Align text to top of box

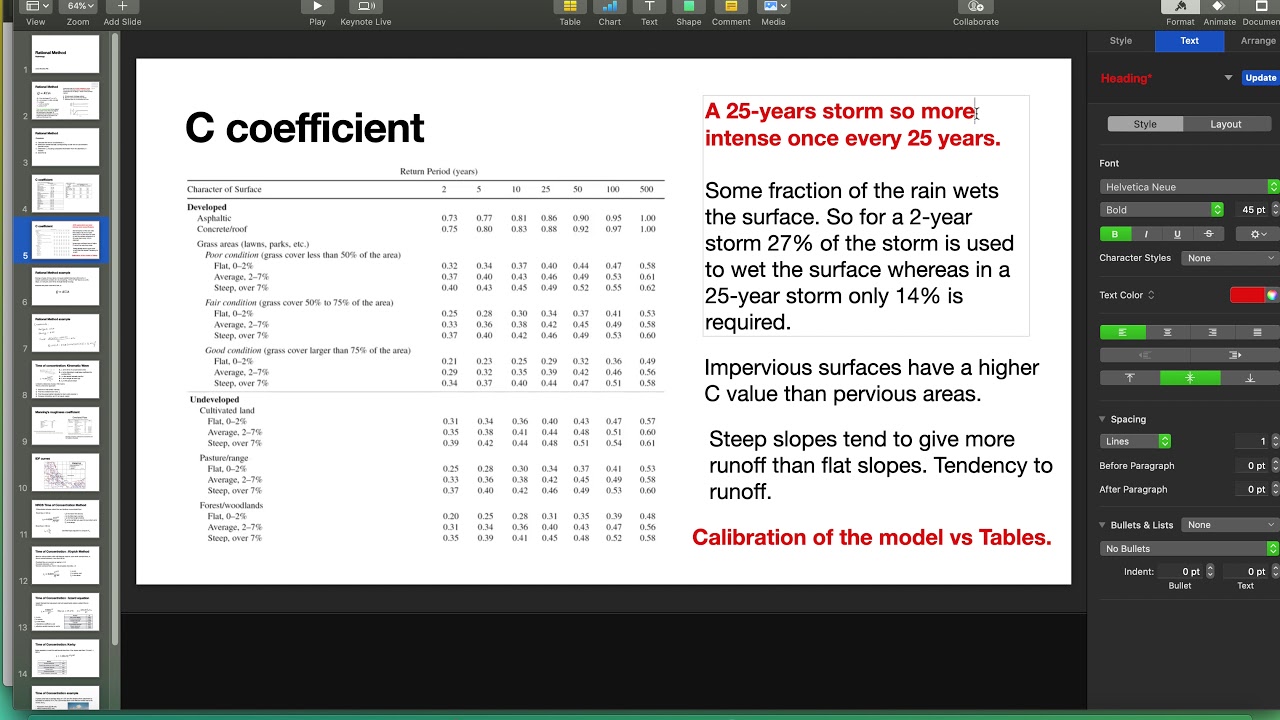[1130, 378]
